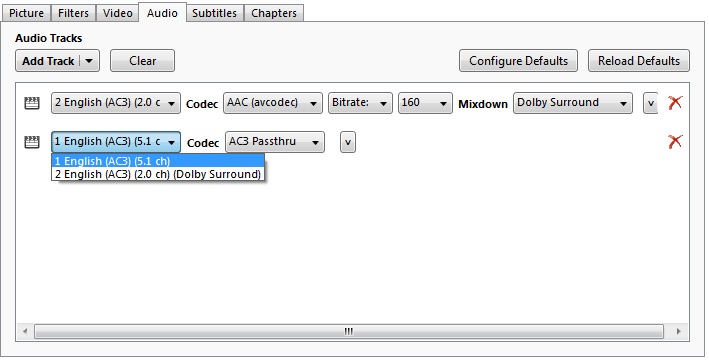Viewport: 709px width, 360px height.
Task: Open the Chapters tab
Action: (x=274, y=13)
